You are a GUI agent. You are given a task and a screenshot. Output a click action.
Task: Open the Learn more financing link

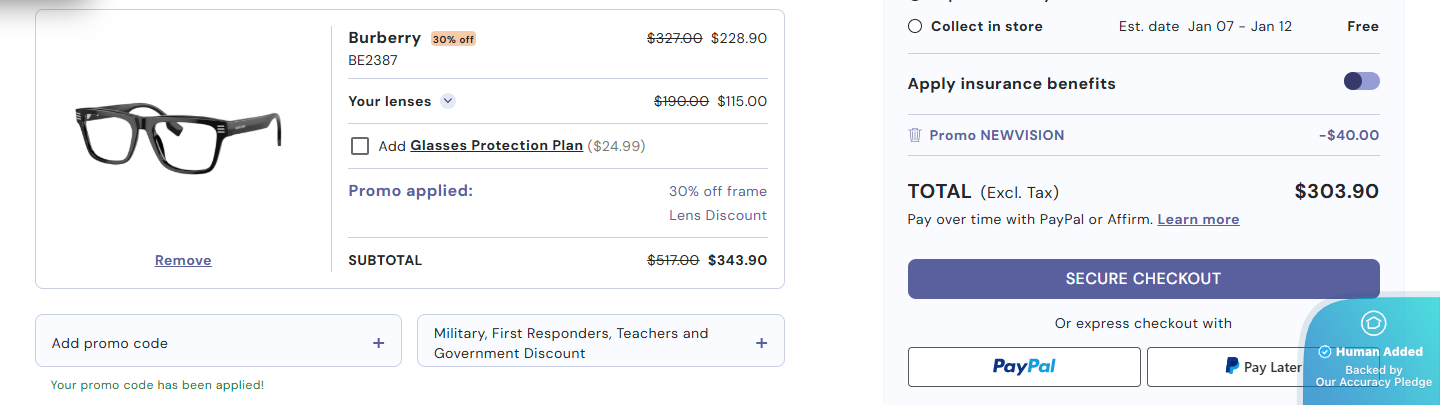[1198, 220]
